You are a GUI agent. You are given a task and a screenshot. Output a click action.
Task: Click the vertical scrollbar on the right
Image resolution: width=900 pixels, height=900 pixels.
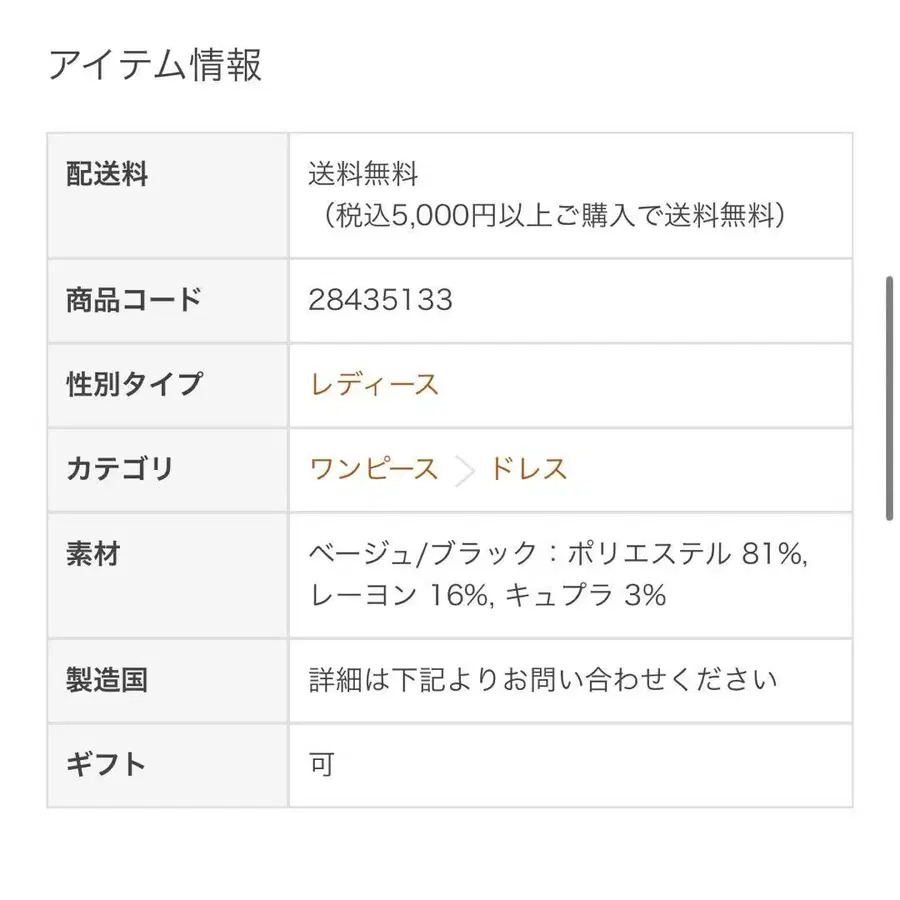[889, 398]
